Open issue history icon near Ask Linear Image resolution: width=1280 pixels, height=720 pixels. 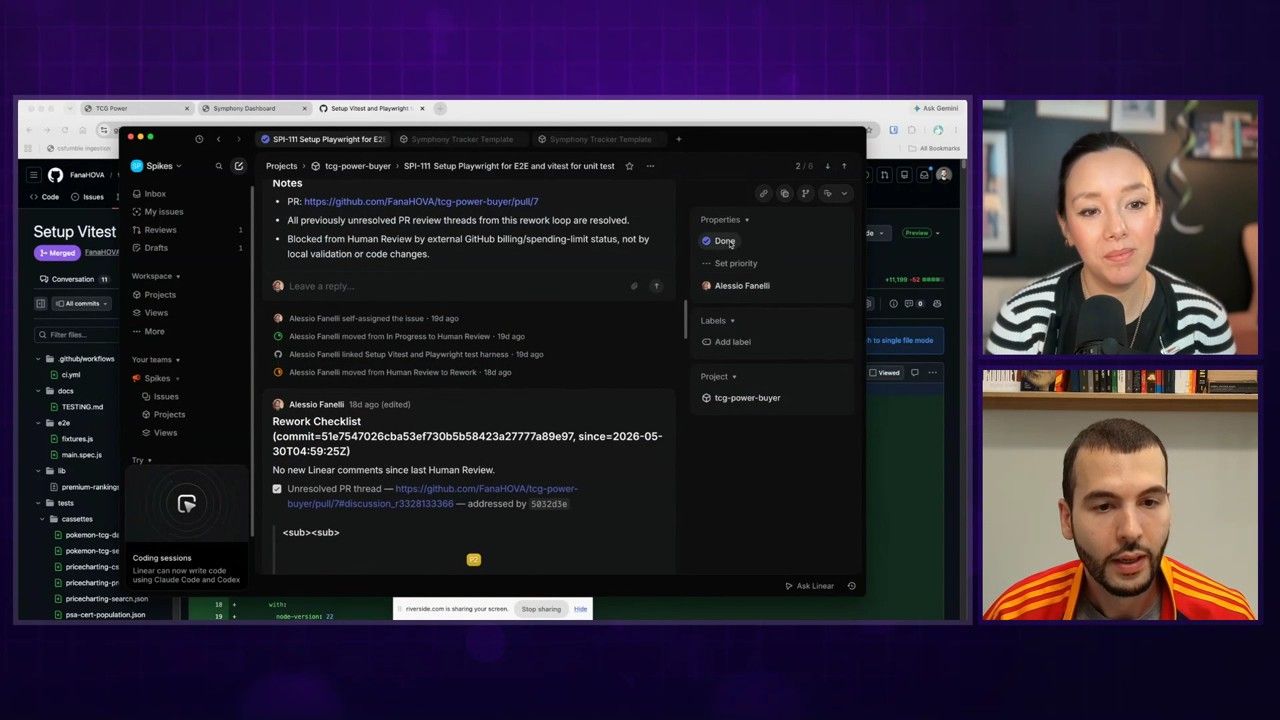(852, 586)
